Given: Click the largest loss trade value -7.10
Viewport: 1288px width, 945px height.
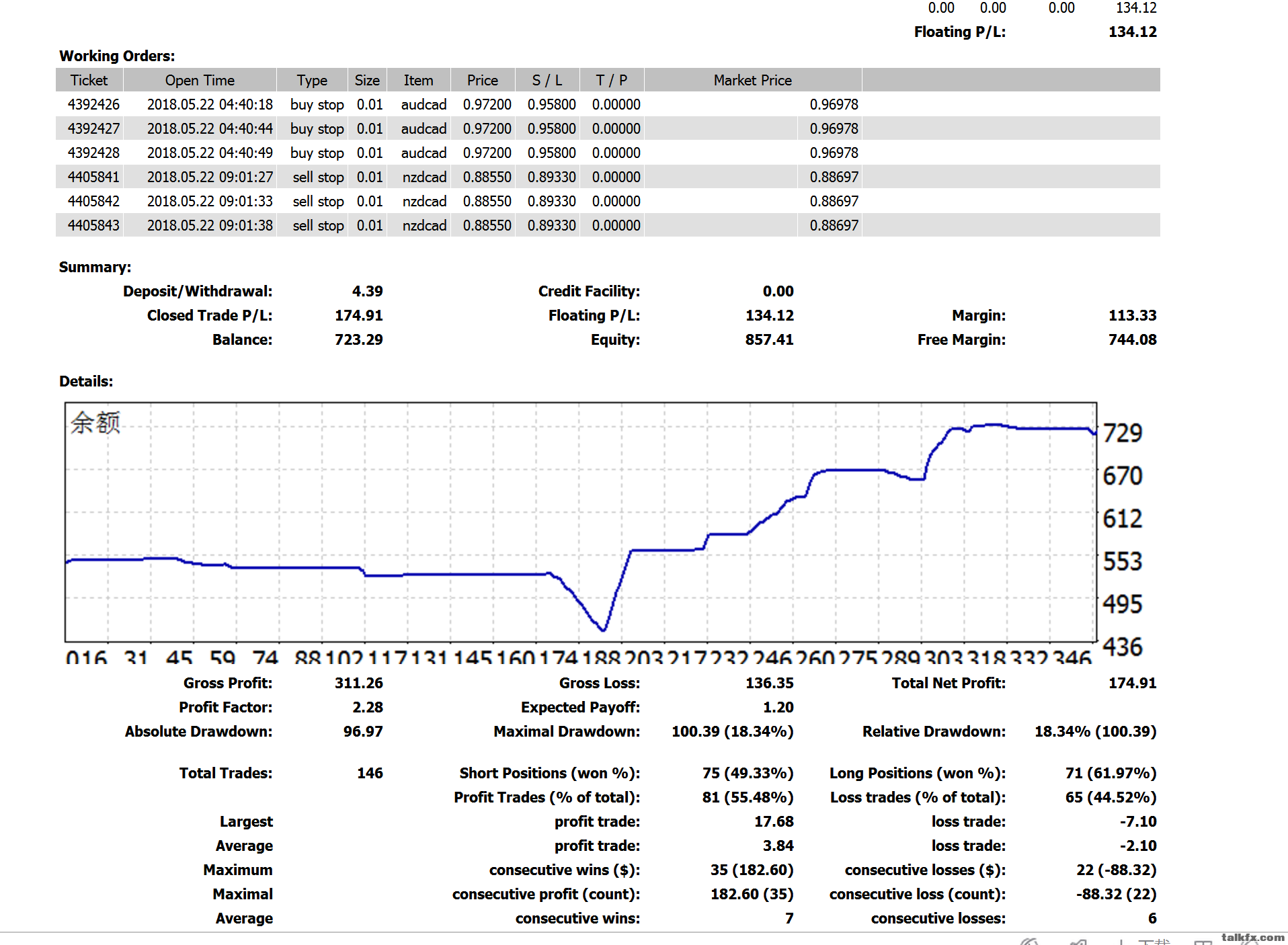Looking at the screenshot, I should (x=1138, y=821).
